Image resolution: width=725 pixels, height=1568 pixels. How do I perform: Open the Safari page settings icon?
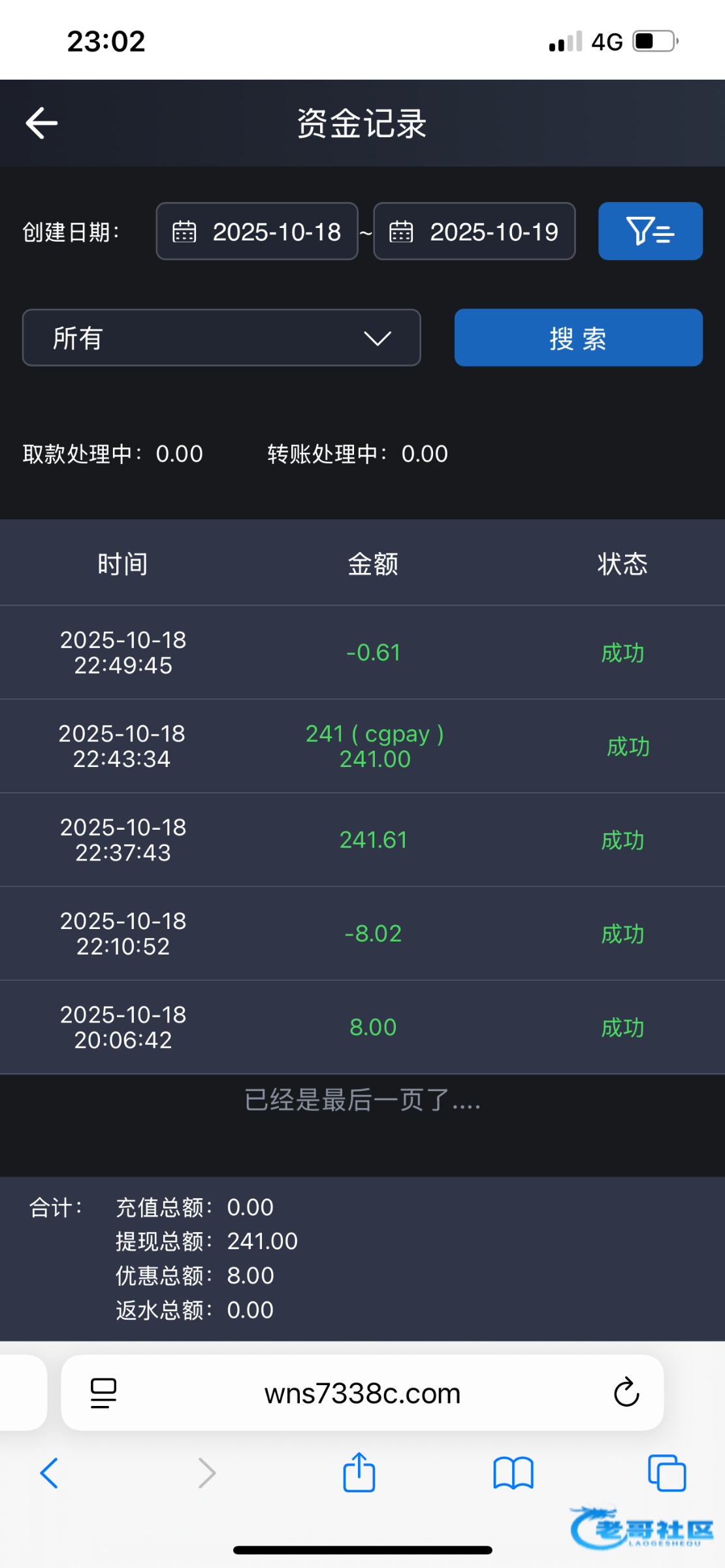tap(103, 1392)
